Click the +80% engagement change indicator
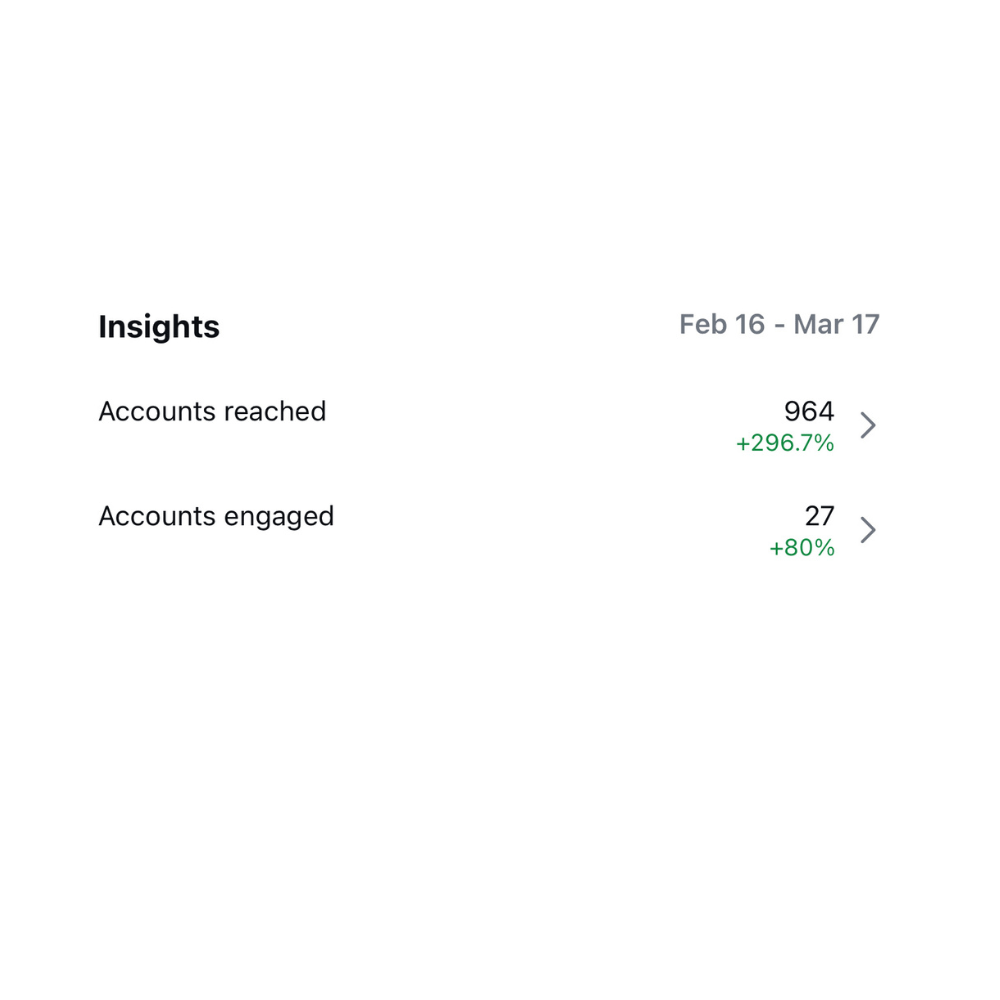1000x1000 pixels. [x=802, y=548]
